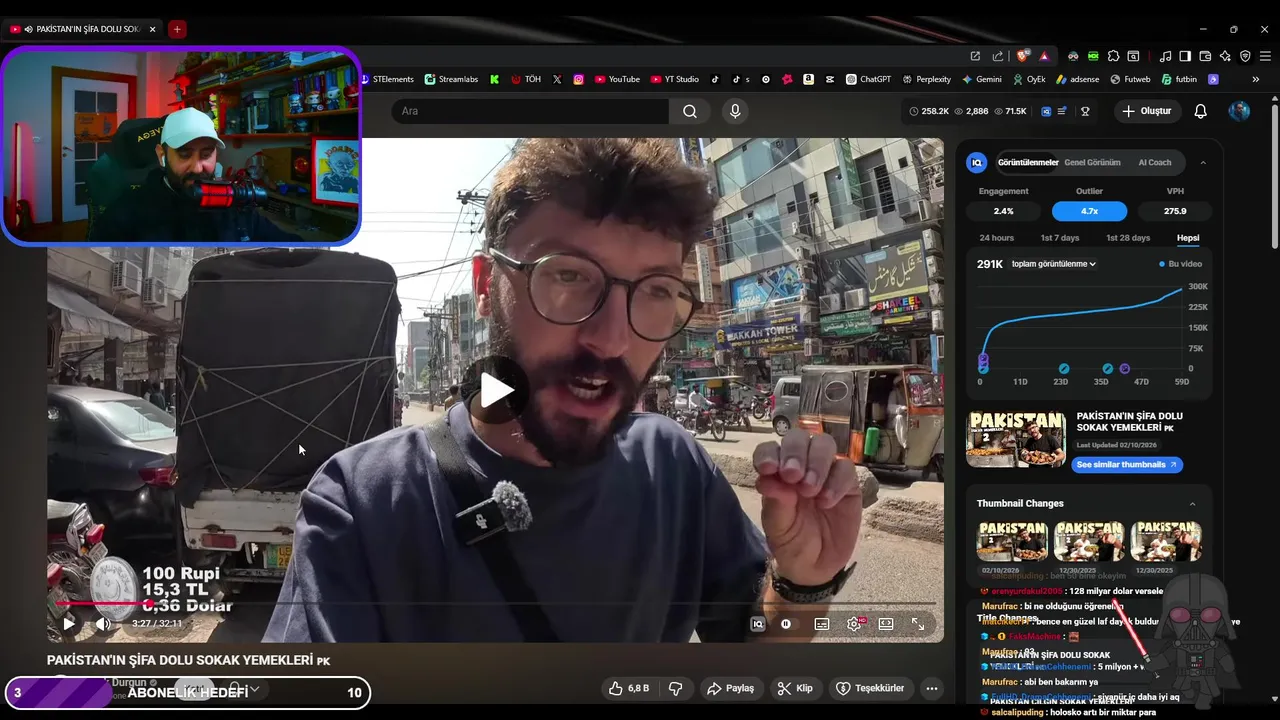Click the Engagement 2.4% pill
The image size is (1280, 720).
[1003, 211]
